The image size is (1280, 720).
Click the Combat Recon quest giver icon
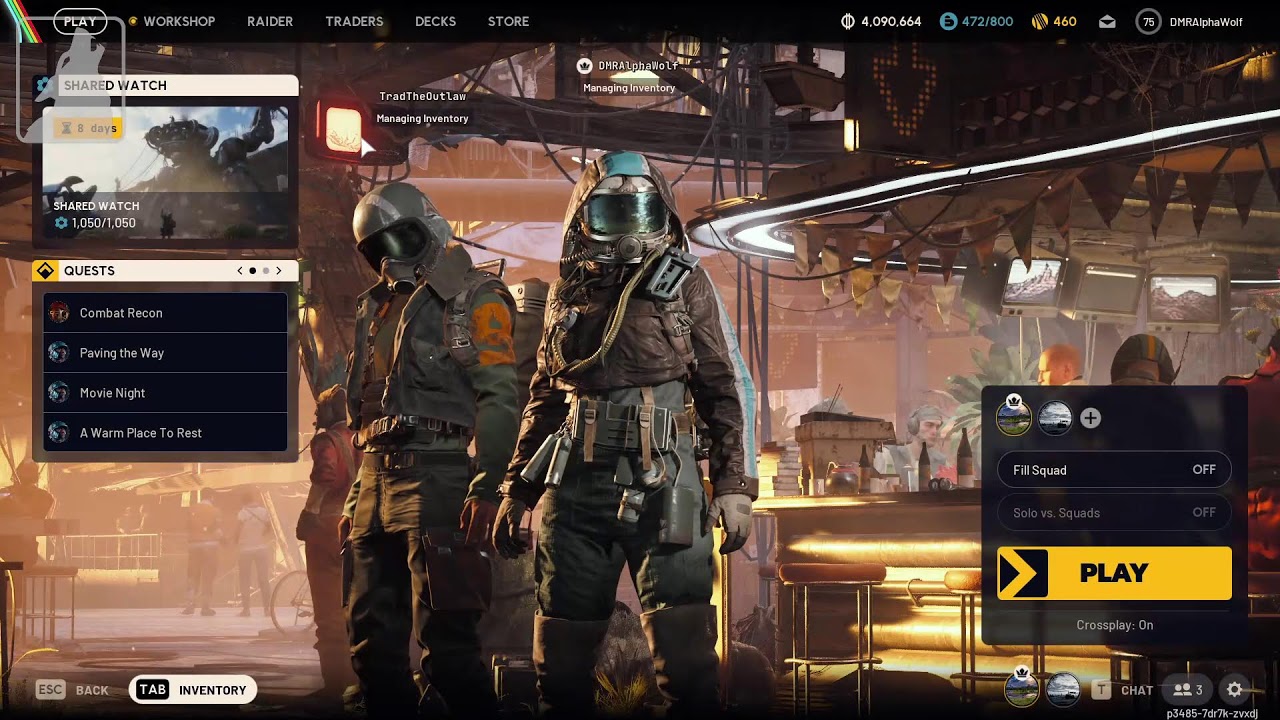[59, 313]
